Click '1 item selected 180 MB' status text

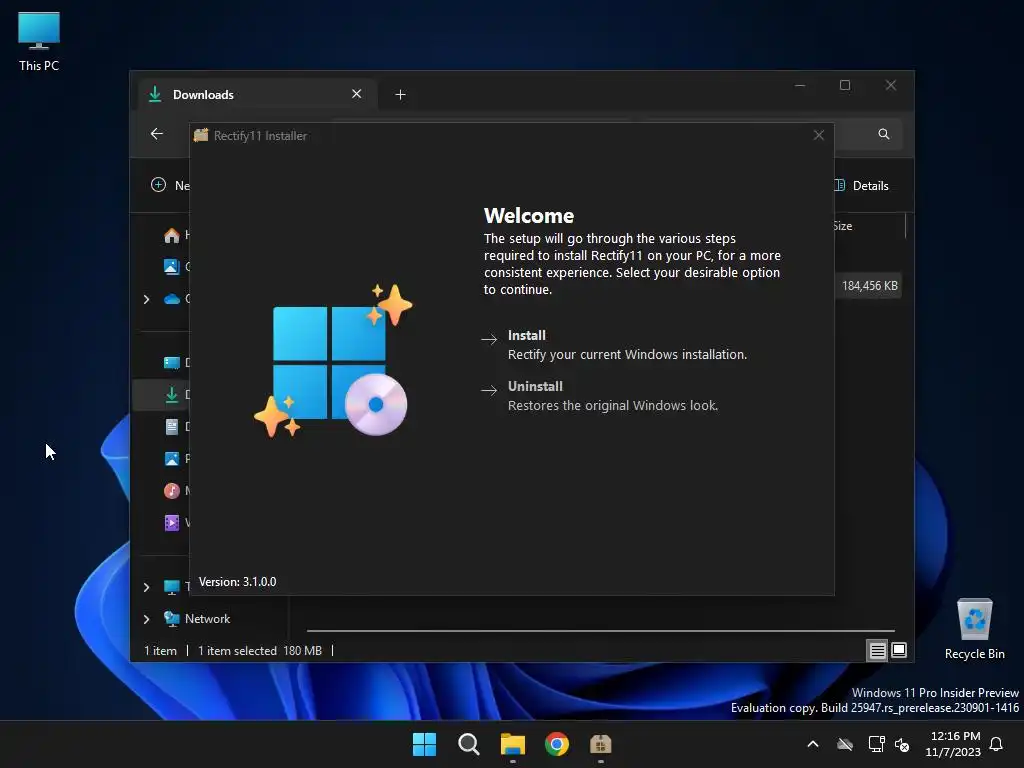click(260, 650)
